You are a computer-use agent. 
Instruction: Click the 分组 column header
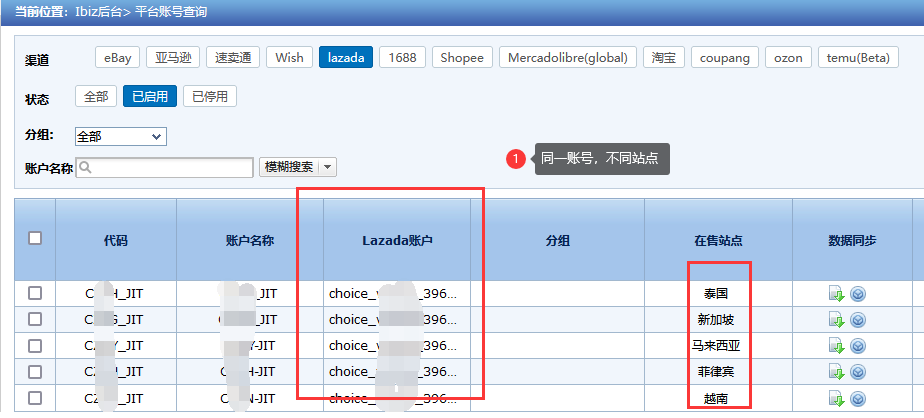(x=557, y=240)
